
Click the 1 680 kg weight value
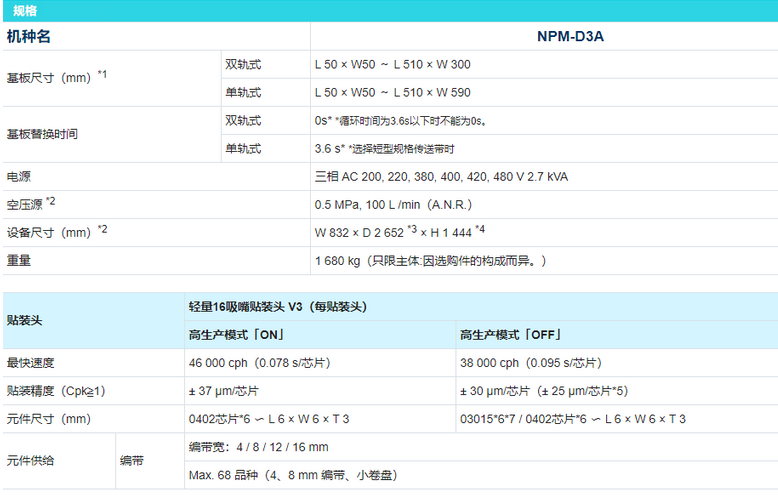340,261
